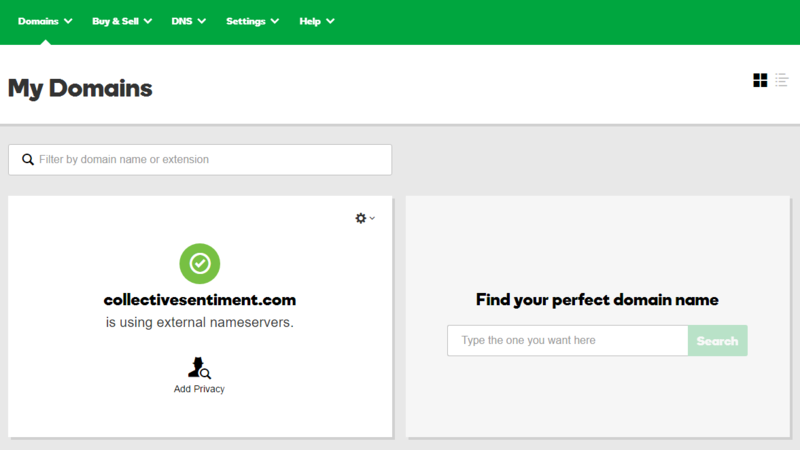
Task: Click 'Find your perfect domain name' heading
Action: click(x=597, y=300)
